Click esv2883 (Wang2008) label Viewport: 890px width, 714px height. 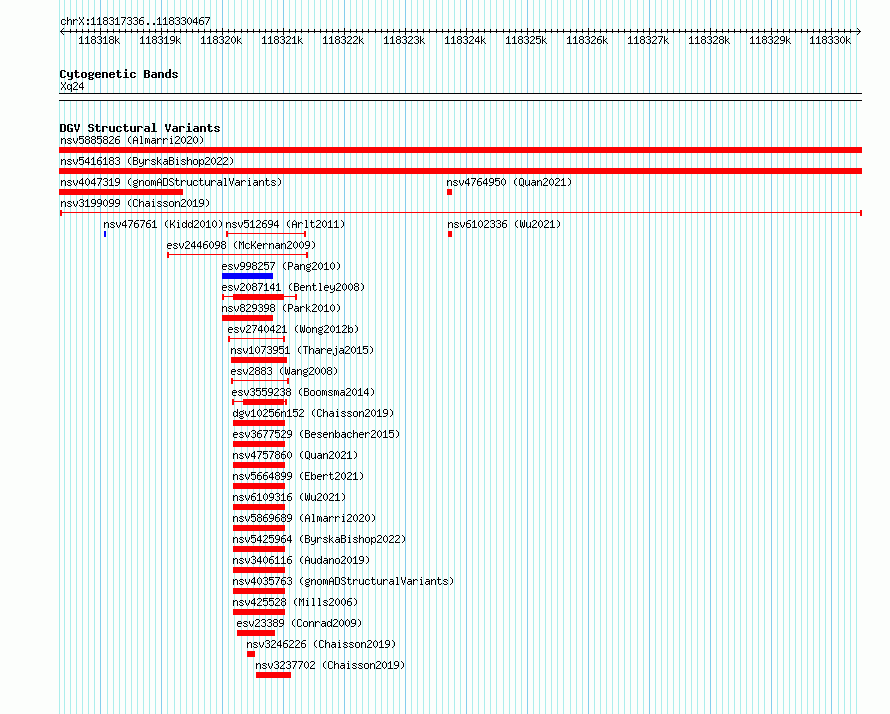(284, 371)
